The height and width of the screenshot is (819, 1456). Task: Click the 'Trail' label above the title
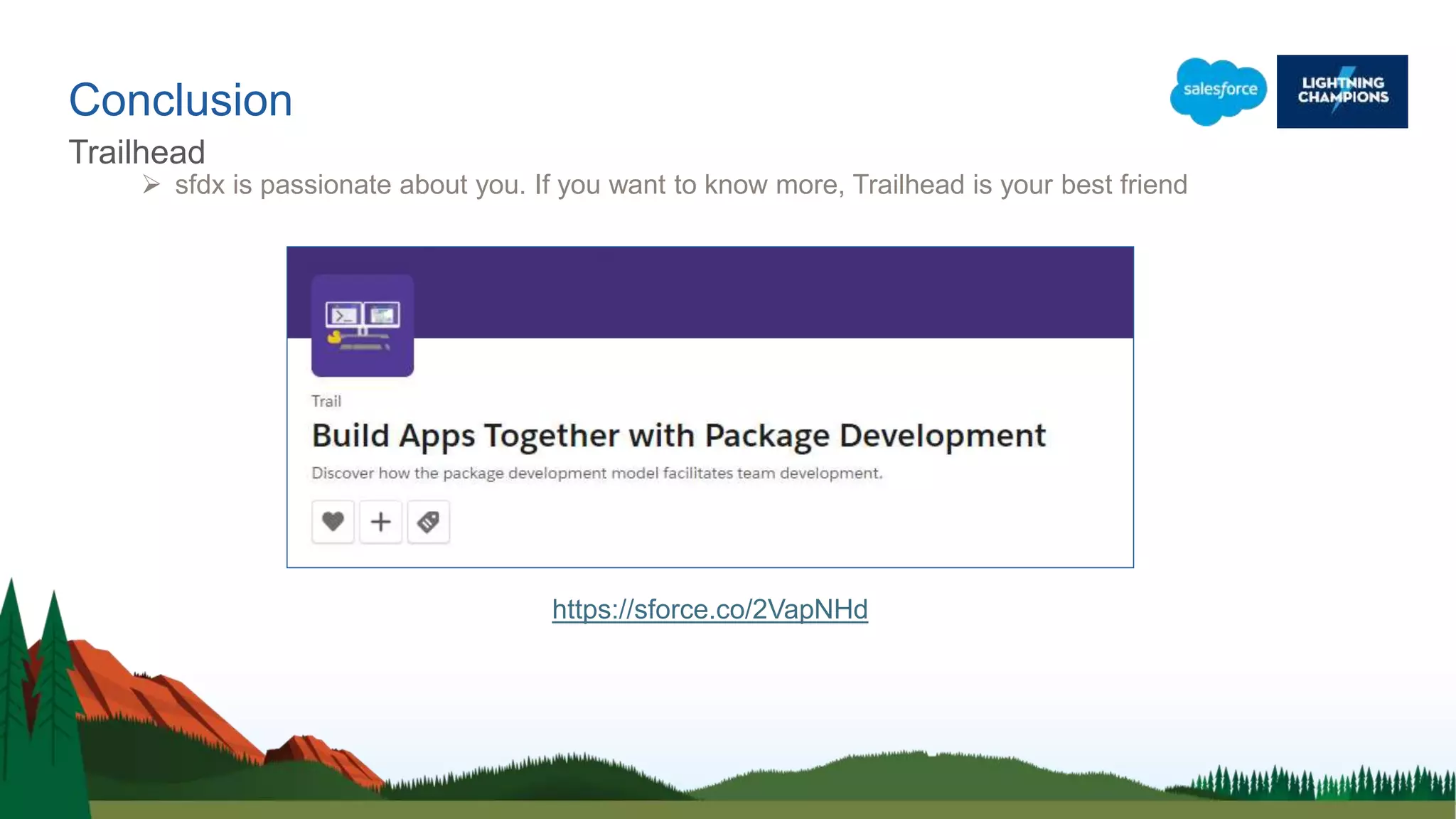tap(326, 401)
